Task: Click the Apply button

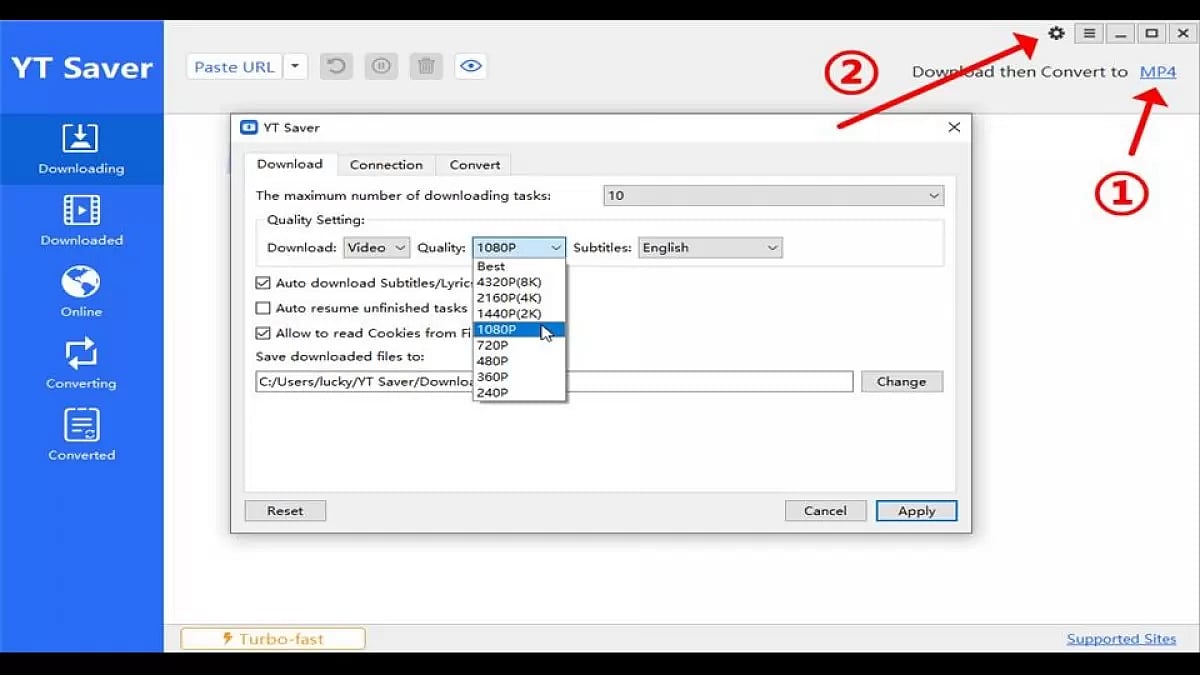Action: click(x=916, y=511)
